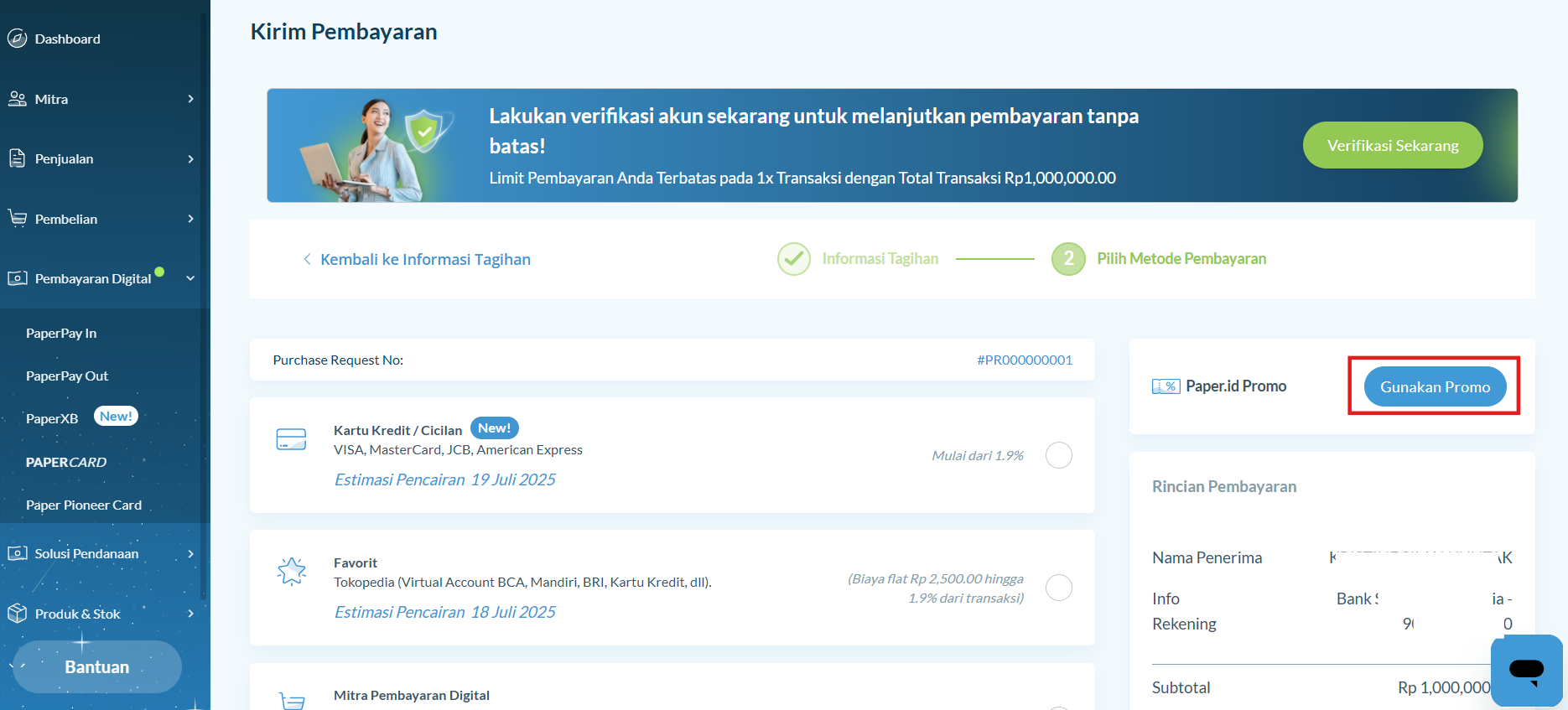Expand the Mitra menu chevron
This screenshot has height=710, width=1568.
coord(191,99)
